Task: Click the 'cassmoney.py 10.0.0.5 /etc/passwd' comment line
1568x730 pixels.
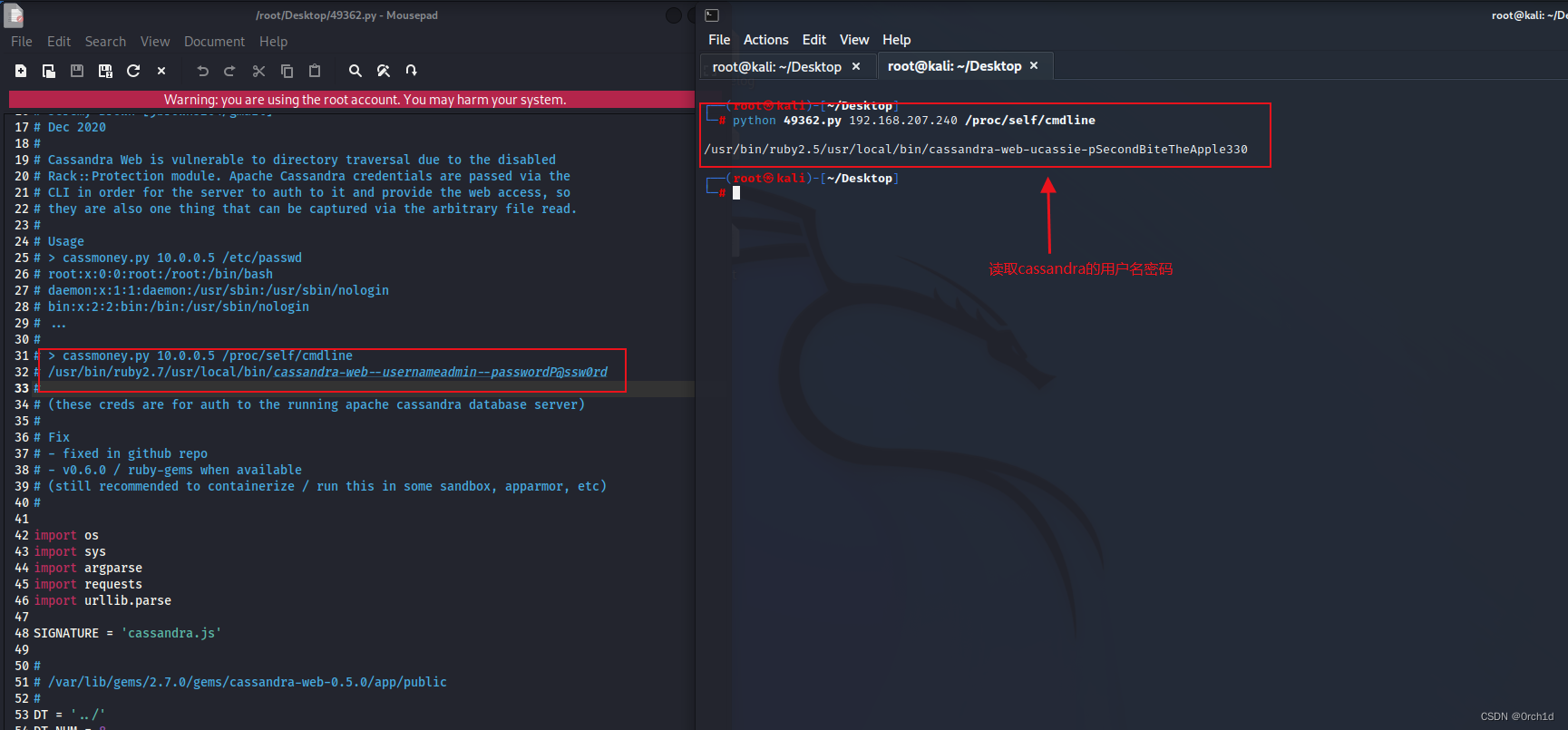Action: pos(168,258)
